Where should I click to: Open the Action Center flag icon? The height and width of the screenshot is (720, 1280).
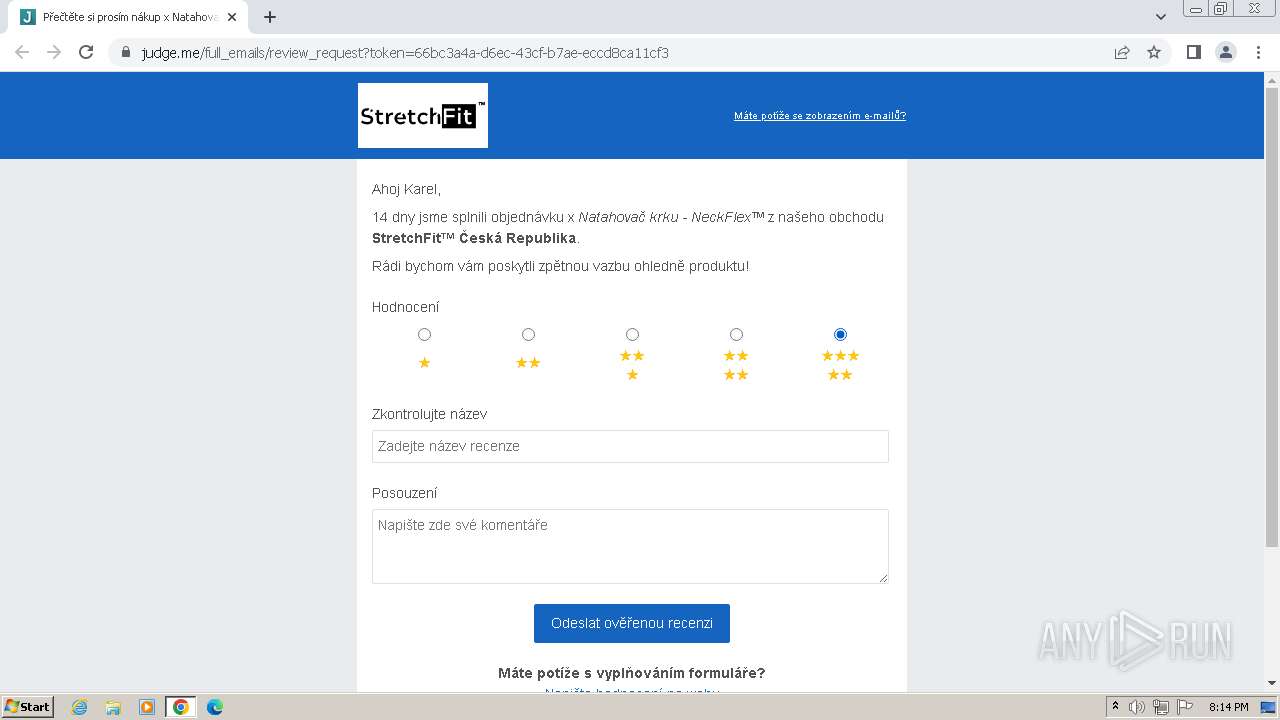(x=1183, y=707)
